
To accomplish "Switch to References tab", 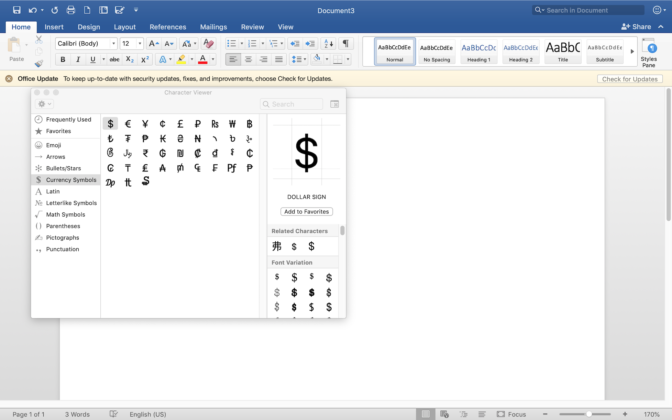I will pyautogui.click(x=168, y=27).
